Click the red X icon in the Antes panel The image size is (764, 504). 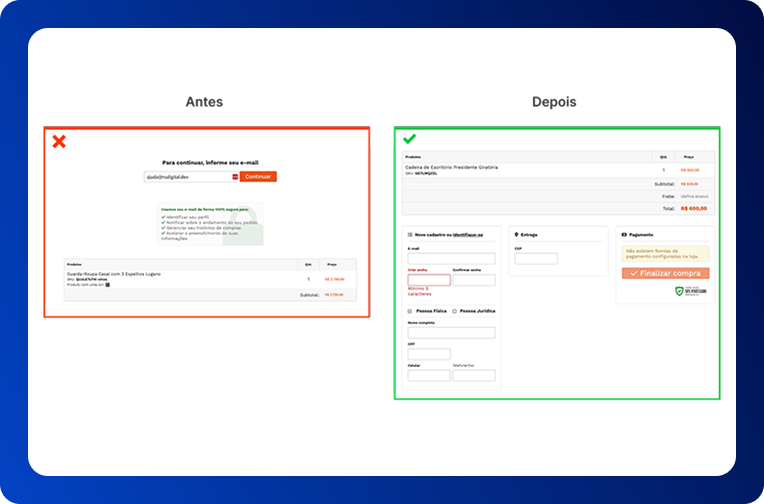(59, 141)
